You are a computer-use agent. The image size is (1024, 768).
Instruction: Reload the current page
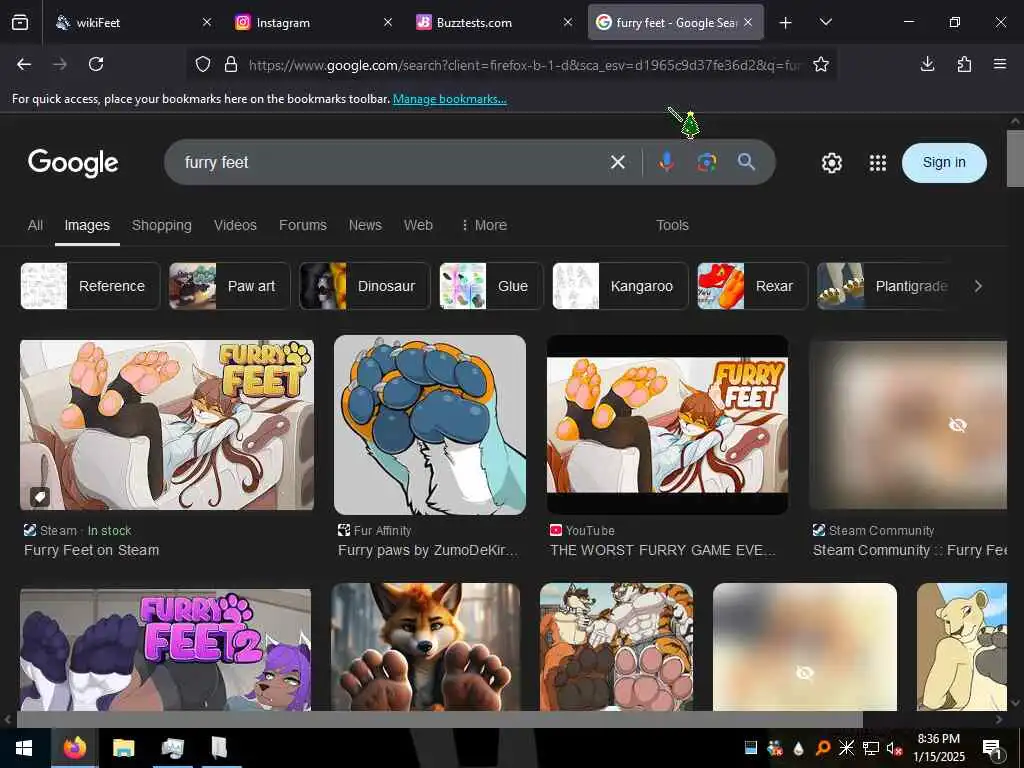click(96, 64)
